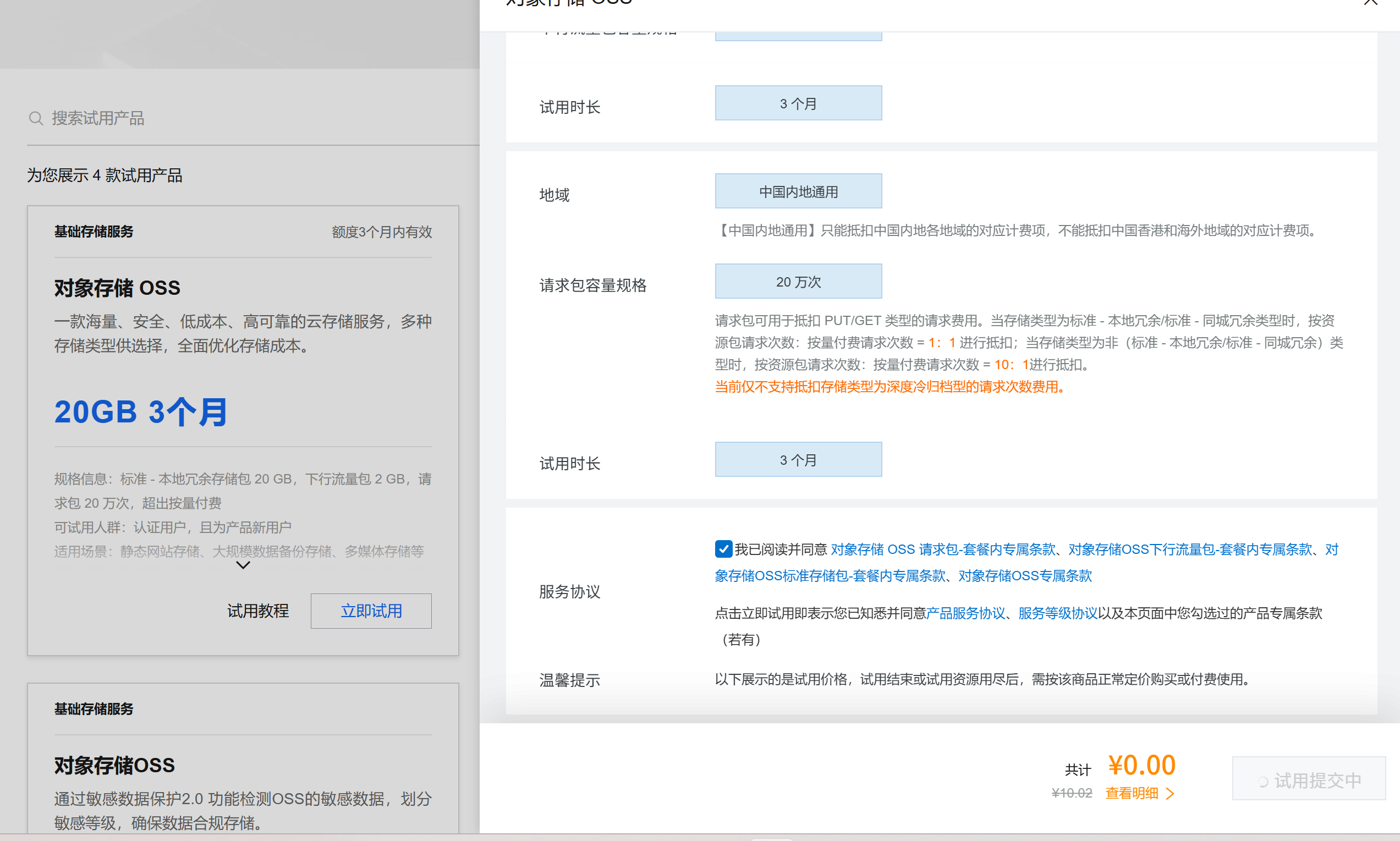Open 产品服务协议 link
Viewport: 1400px width, 841px height.
[965, 613]
